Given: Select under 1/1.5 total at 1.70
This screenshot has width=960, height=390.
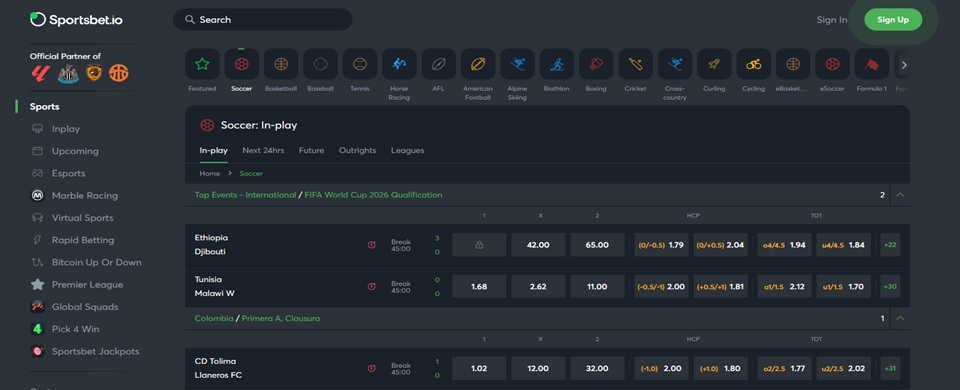Looking at the screenshot, I should pos(844,287).
